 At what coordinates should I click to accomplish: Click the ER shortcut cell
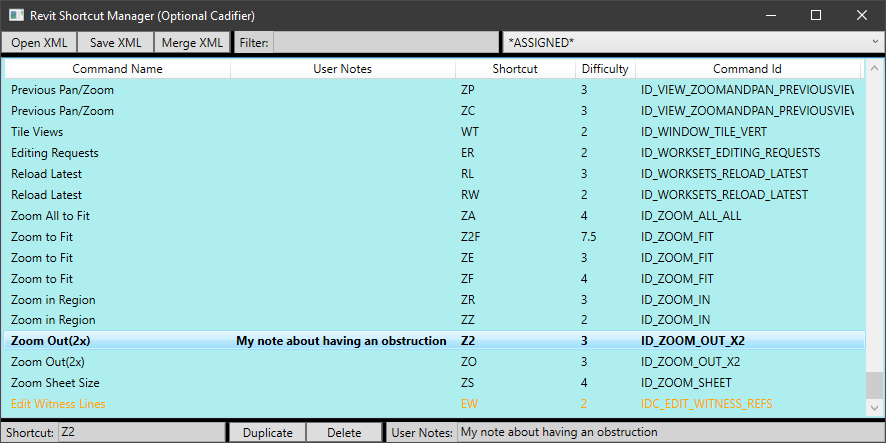pos(467,153)
